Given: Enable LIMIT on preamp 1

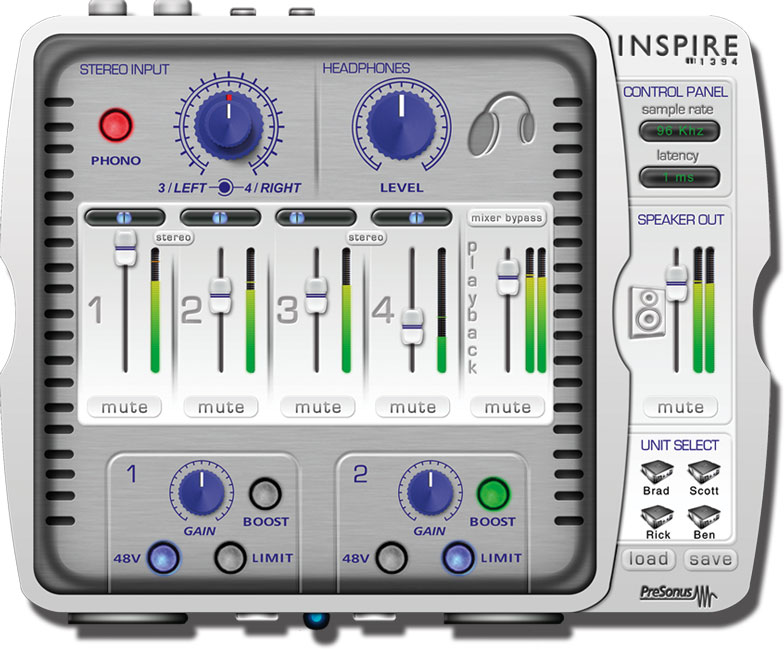Looking at the screenshot, I should point(230,558).
